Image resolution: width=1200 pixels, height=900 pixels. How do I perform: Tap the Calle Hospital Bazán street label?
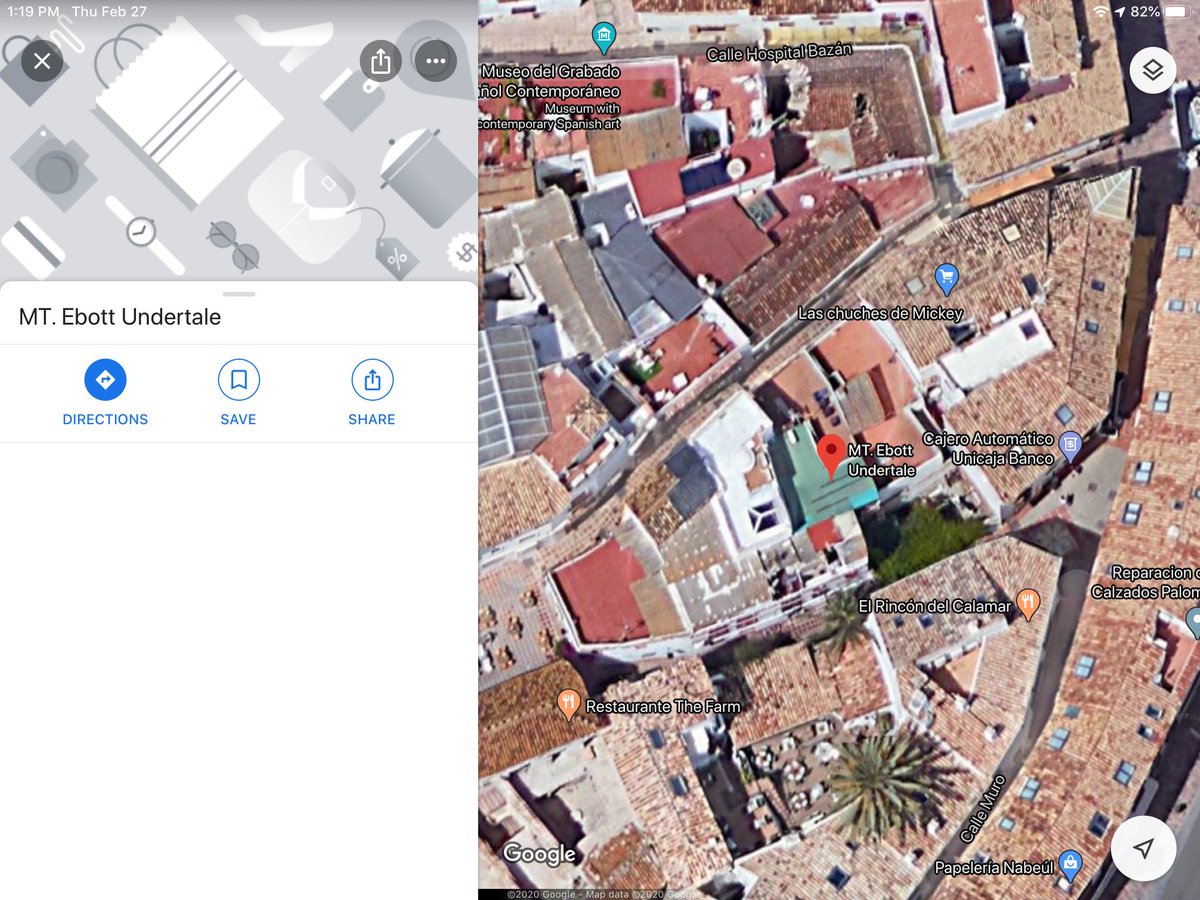pyautogui.click(x=779, y=54)
